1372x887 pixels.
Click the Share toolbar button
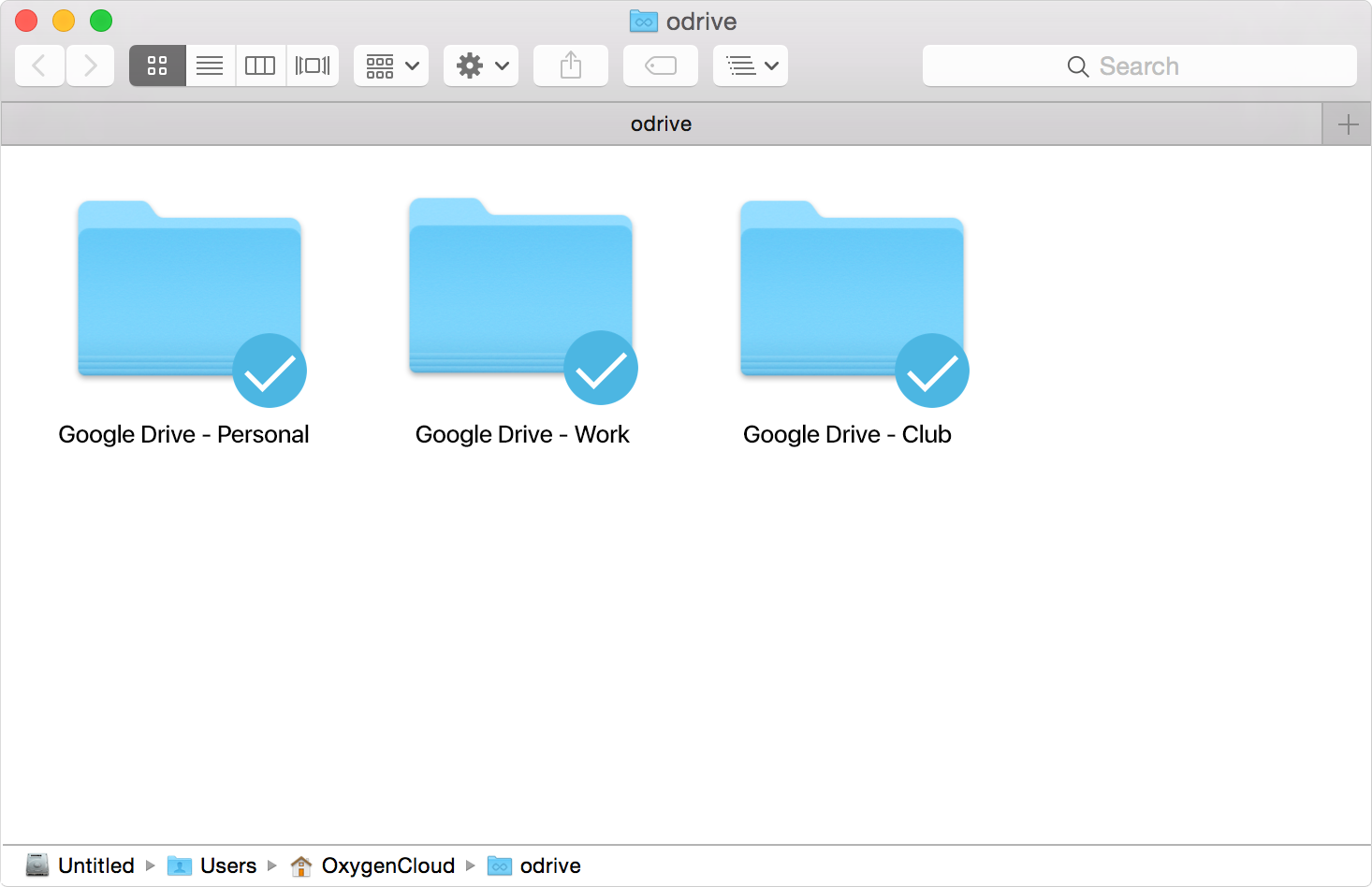571,65
